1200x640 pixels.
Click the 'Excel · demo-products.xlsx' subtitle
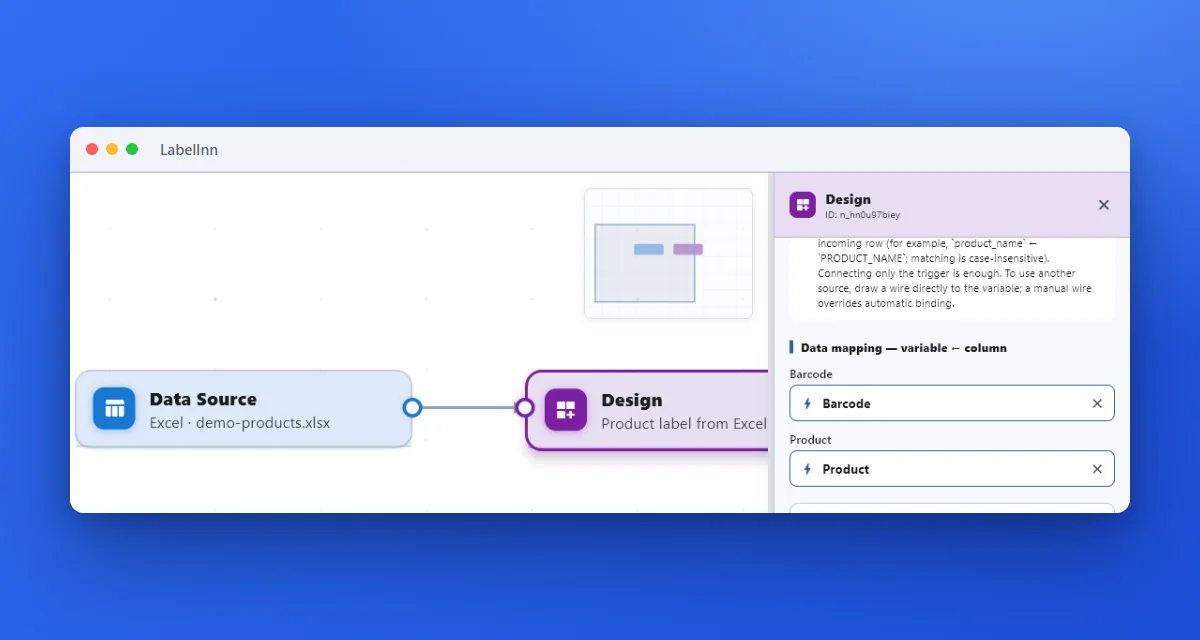[x=240, y=423]
